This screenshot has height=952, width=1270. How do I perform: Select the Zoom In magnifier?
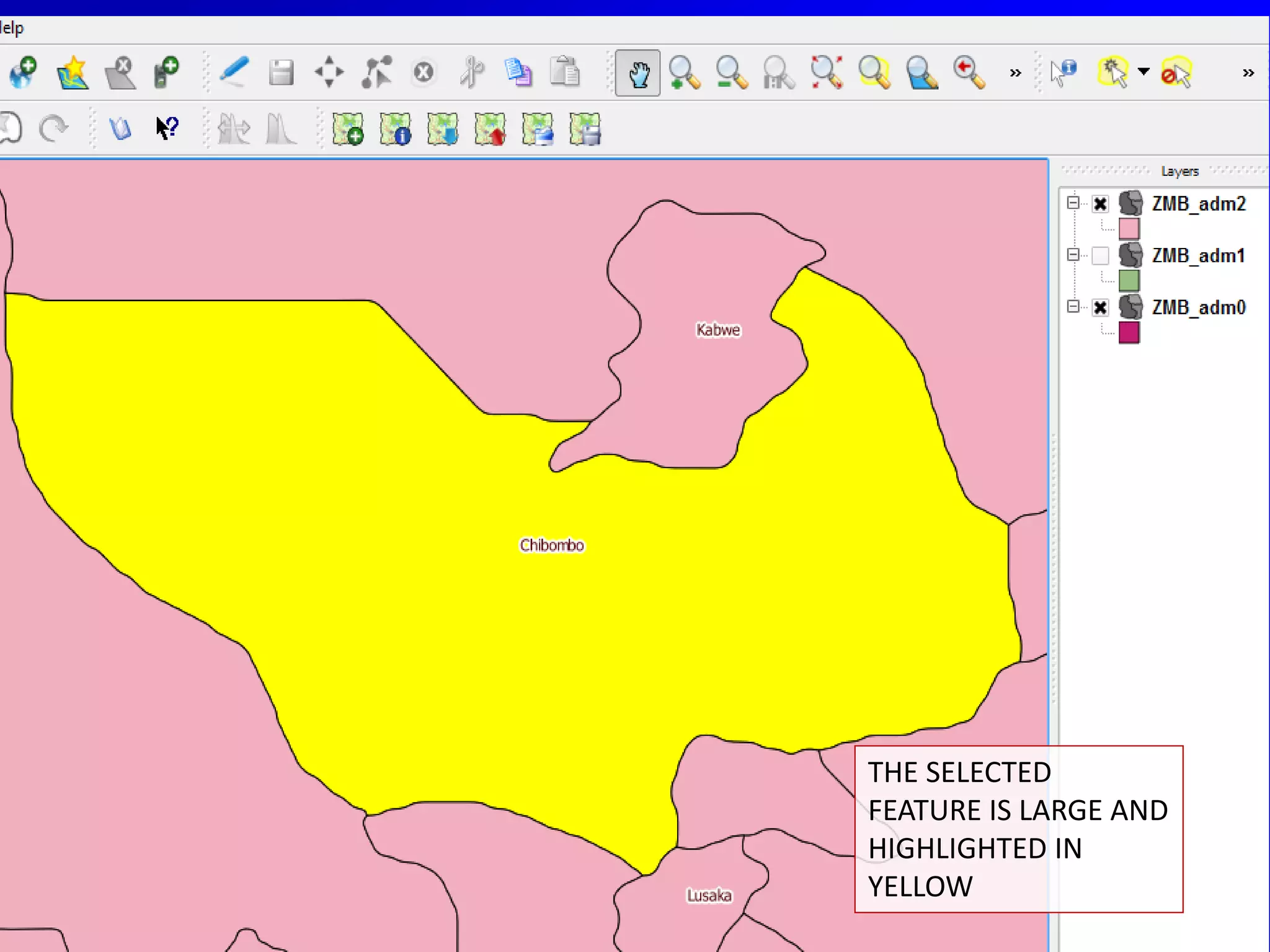coord(685,73)
